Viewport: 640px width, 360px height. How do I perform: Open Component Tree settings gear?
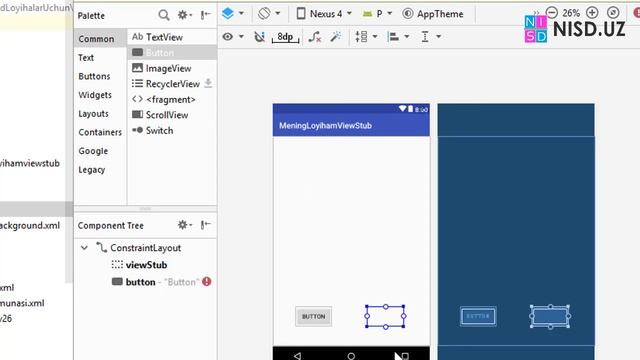pyautogui.click(x=184, y=225)
